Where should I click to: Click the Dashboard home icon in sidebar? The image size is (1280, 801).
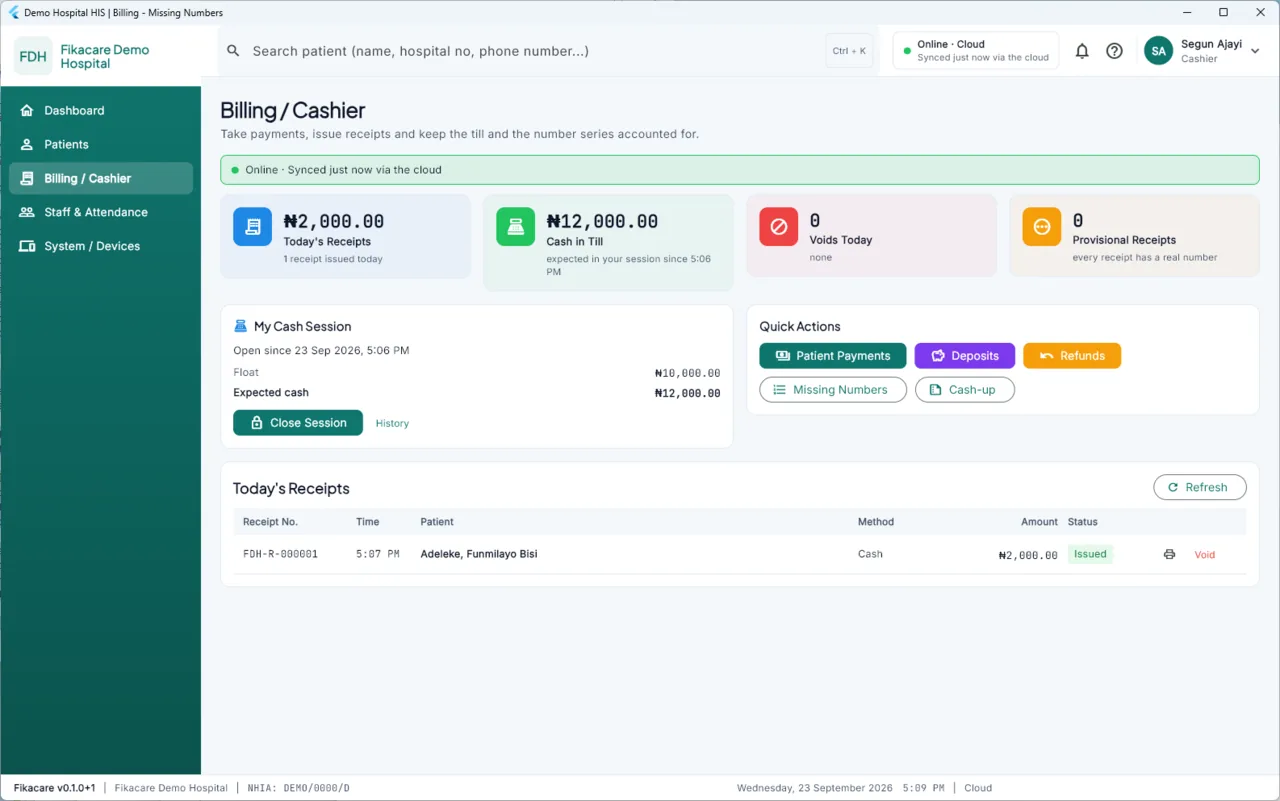coord(27,110)
